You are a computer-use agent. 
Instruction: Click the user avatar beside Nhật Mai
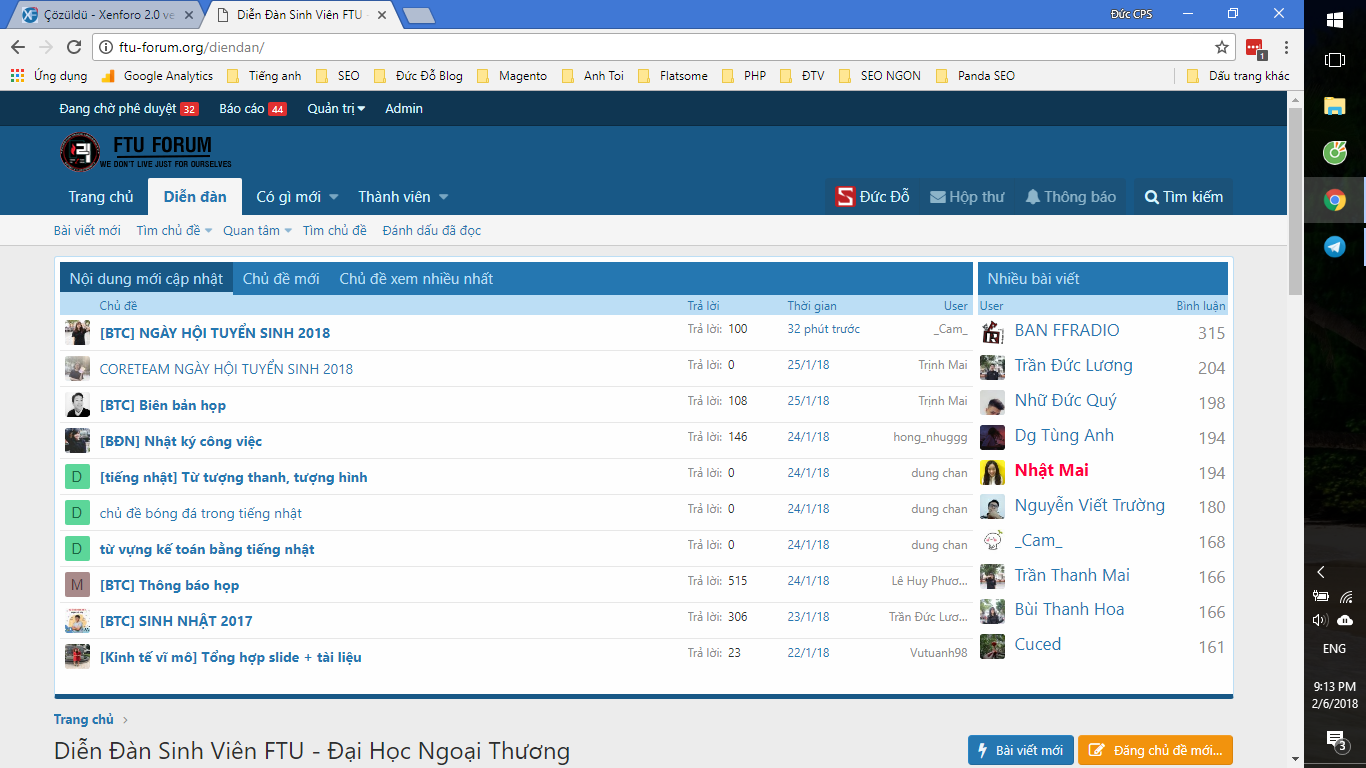click(992, 472)
